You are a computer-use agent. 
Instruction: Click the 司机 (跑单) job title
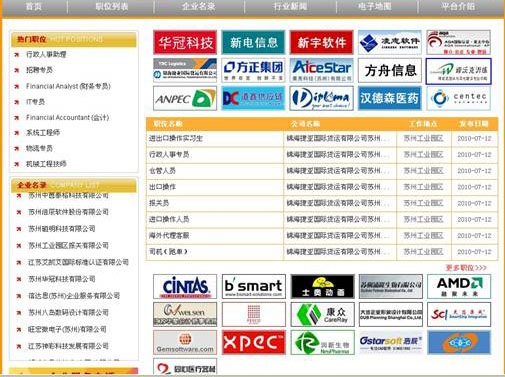[168, 252]
